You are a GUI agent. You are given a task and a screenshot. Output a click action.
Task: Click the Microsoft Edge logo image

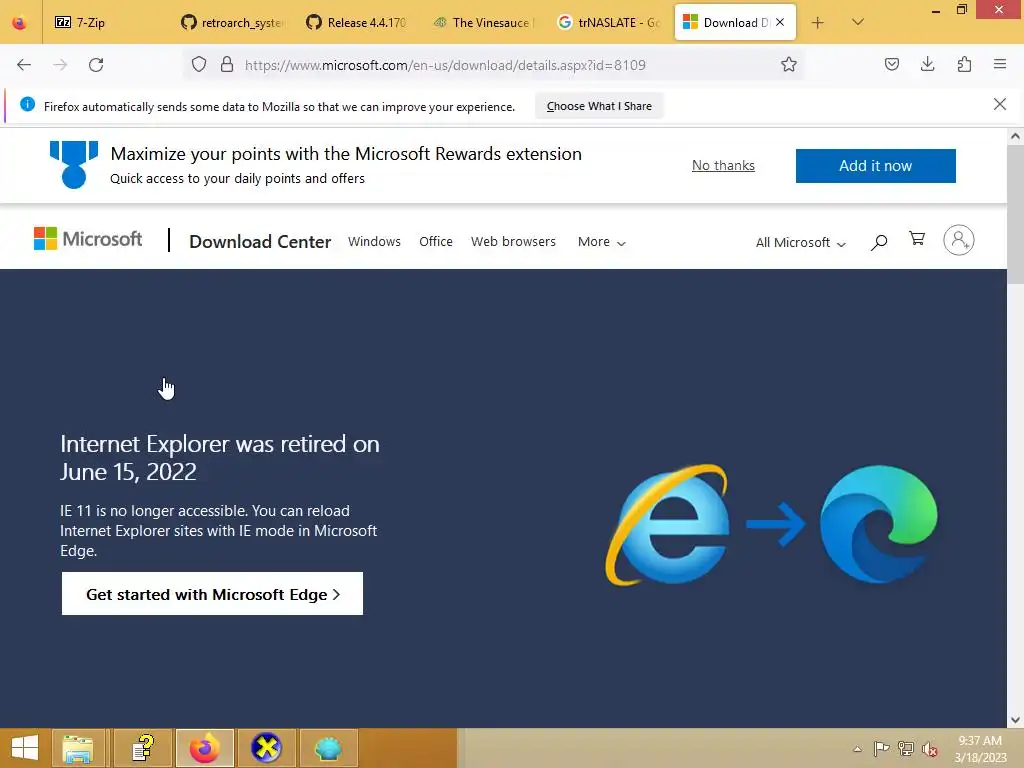(x=878, y=524)
